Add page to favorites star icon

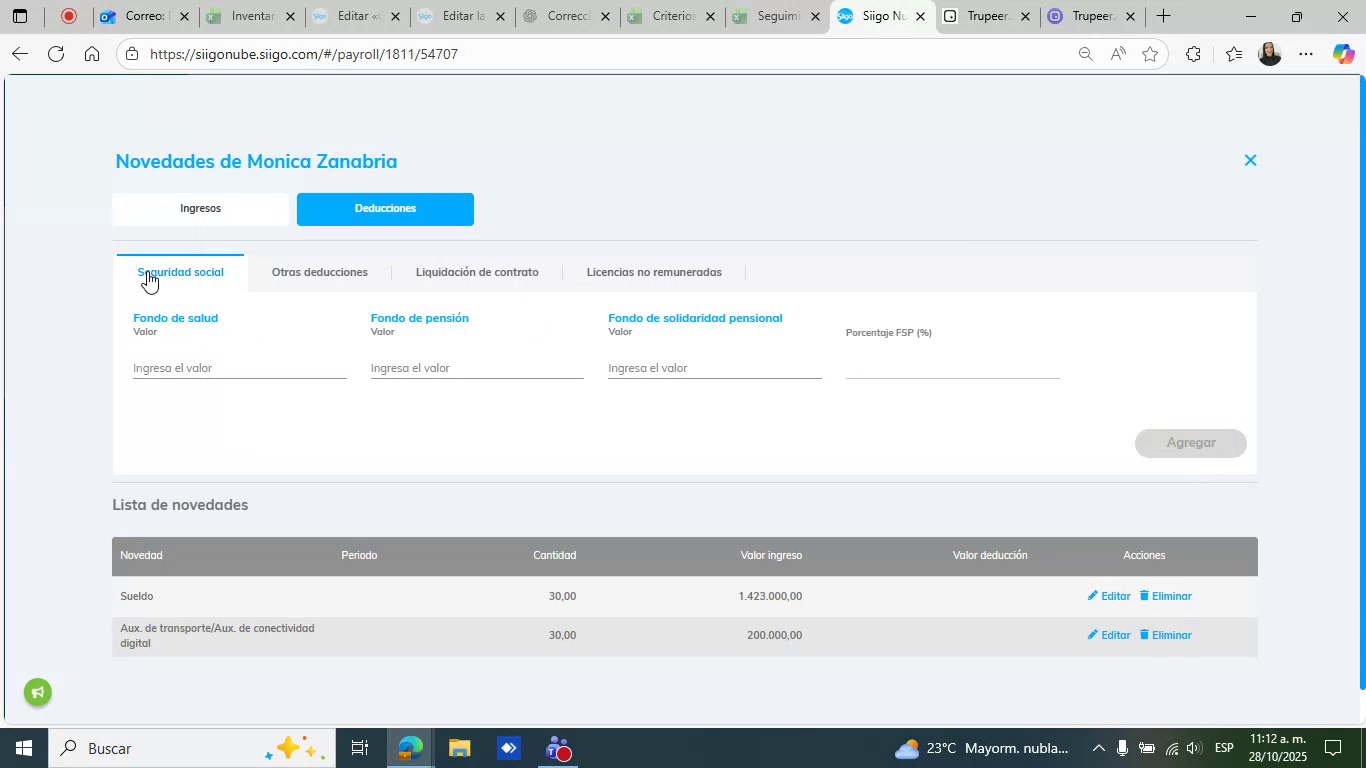[x=1150, y=54]
